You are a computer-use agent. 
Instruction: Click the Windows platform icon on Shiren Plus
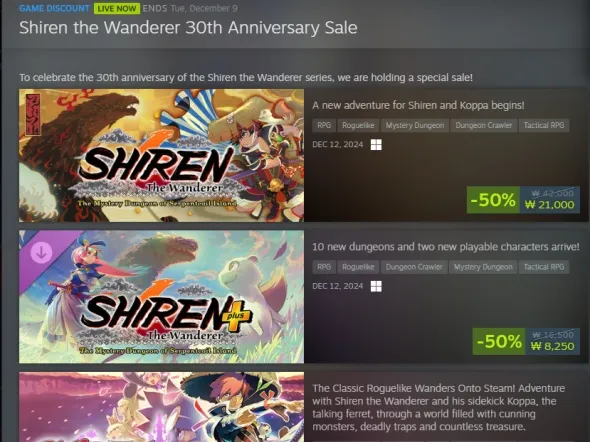(x=376, y=286)
